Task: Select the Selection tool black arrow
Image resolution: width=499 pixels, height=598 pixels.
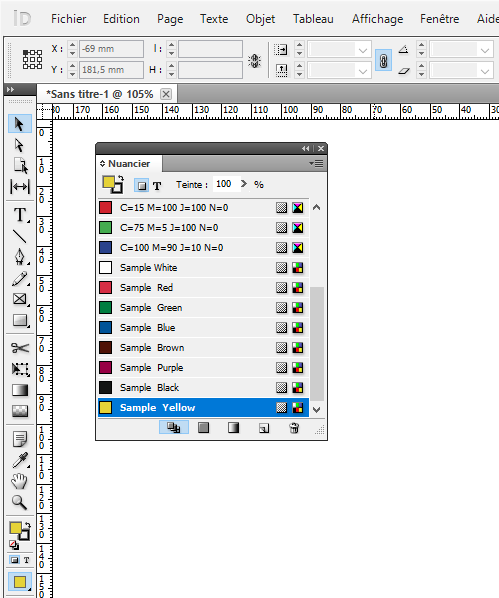Action: click(x=19, y=124)
